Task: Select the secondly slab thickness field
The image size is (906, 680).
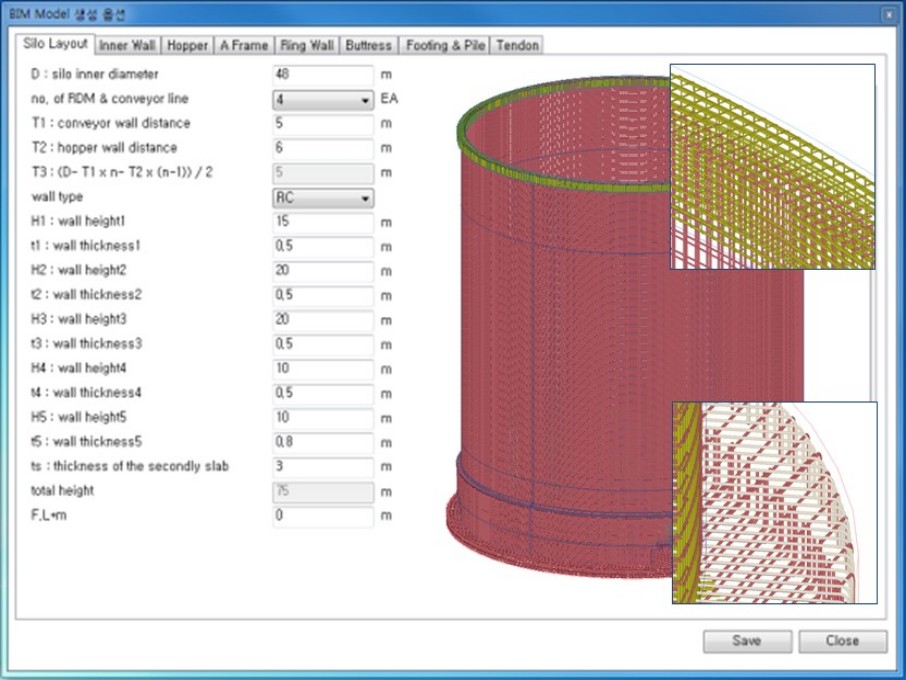Action: 322,467
